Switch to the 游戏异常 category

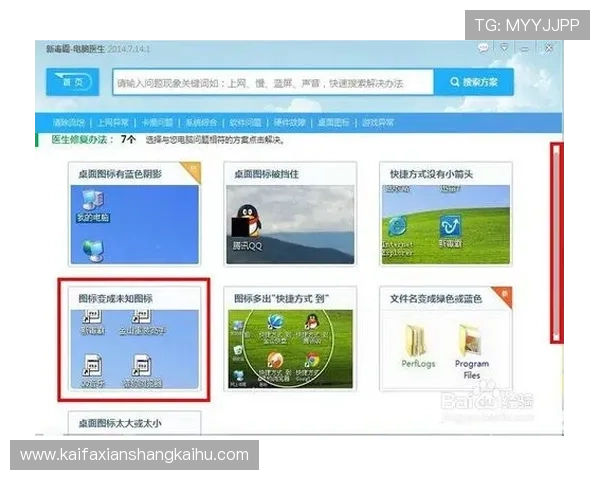(378, 122)
